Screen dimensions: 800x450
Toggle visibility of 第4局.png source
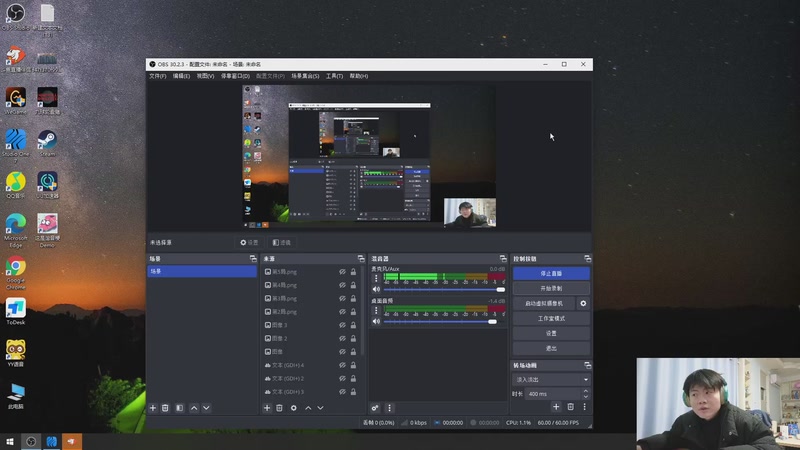pyautogui.click(x=342, y=285)
